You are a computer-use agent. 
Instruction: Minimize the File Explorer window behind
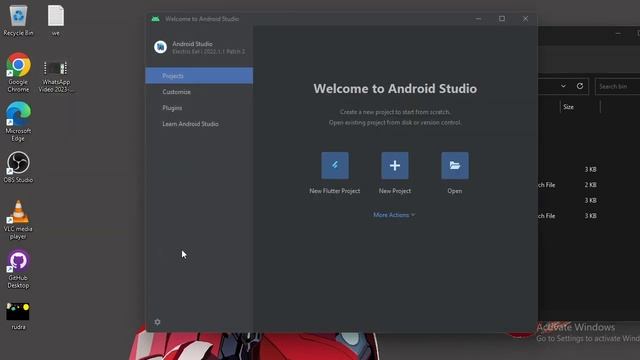(x=618, y=34)
